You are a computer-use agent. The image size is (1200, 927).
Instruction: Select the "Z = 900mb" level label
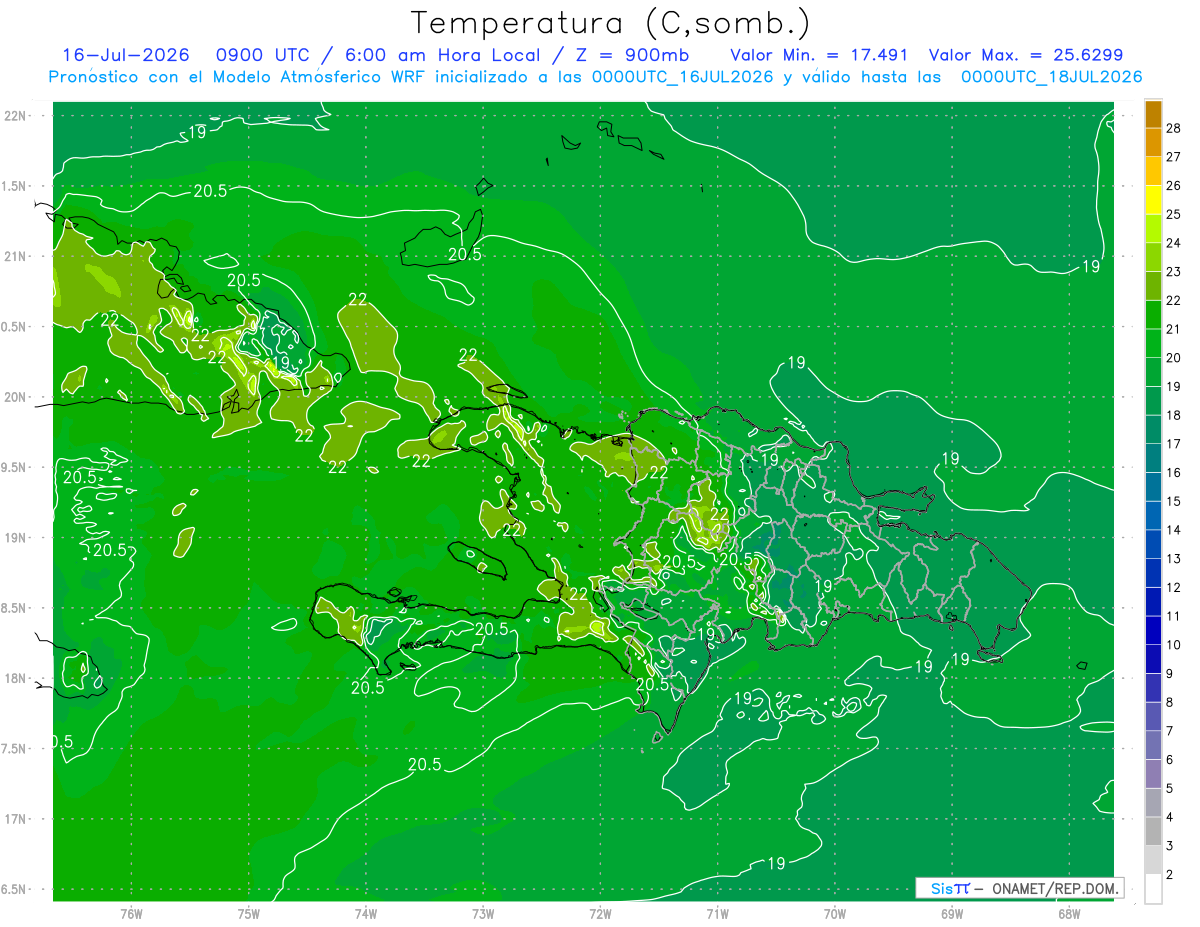tap(633, 55)
